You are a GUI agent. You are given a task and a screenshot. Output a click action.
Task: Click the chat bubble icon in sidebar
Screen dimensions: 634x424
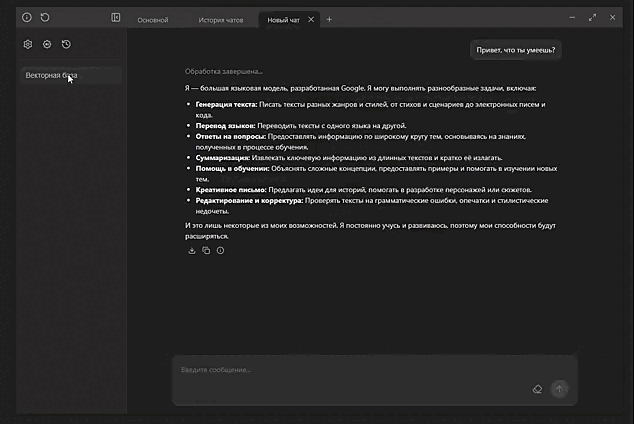(x=47, y=44)
